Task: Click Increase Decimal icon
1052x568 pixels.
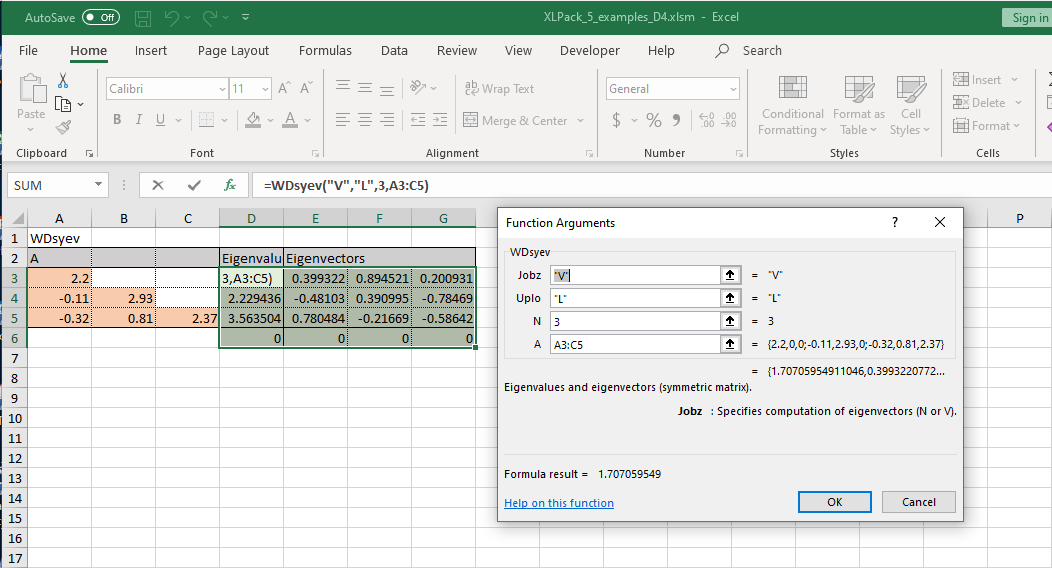Action: point(706,121)
